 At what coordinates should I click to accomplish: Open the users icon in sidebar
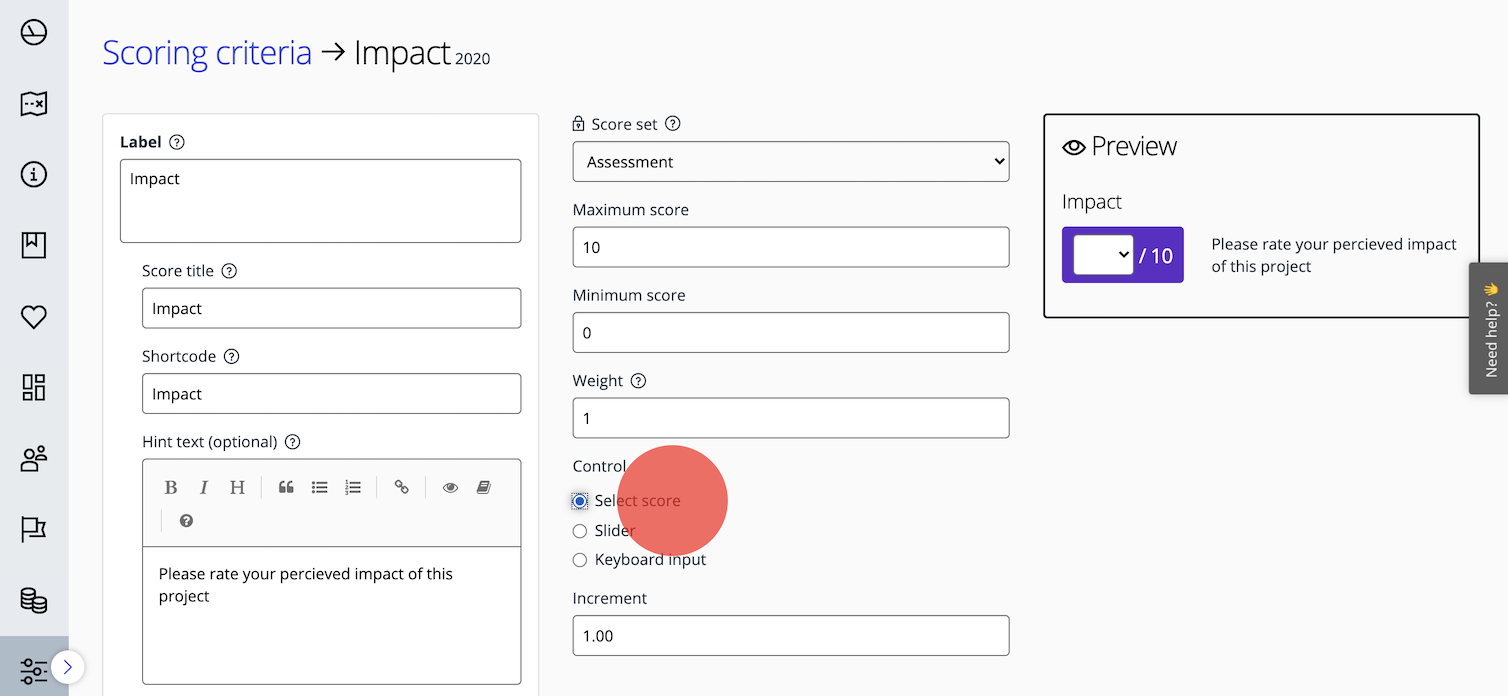[x=34, y=459]
